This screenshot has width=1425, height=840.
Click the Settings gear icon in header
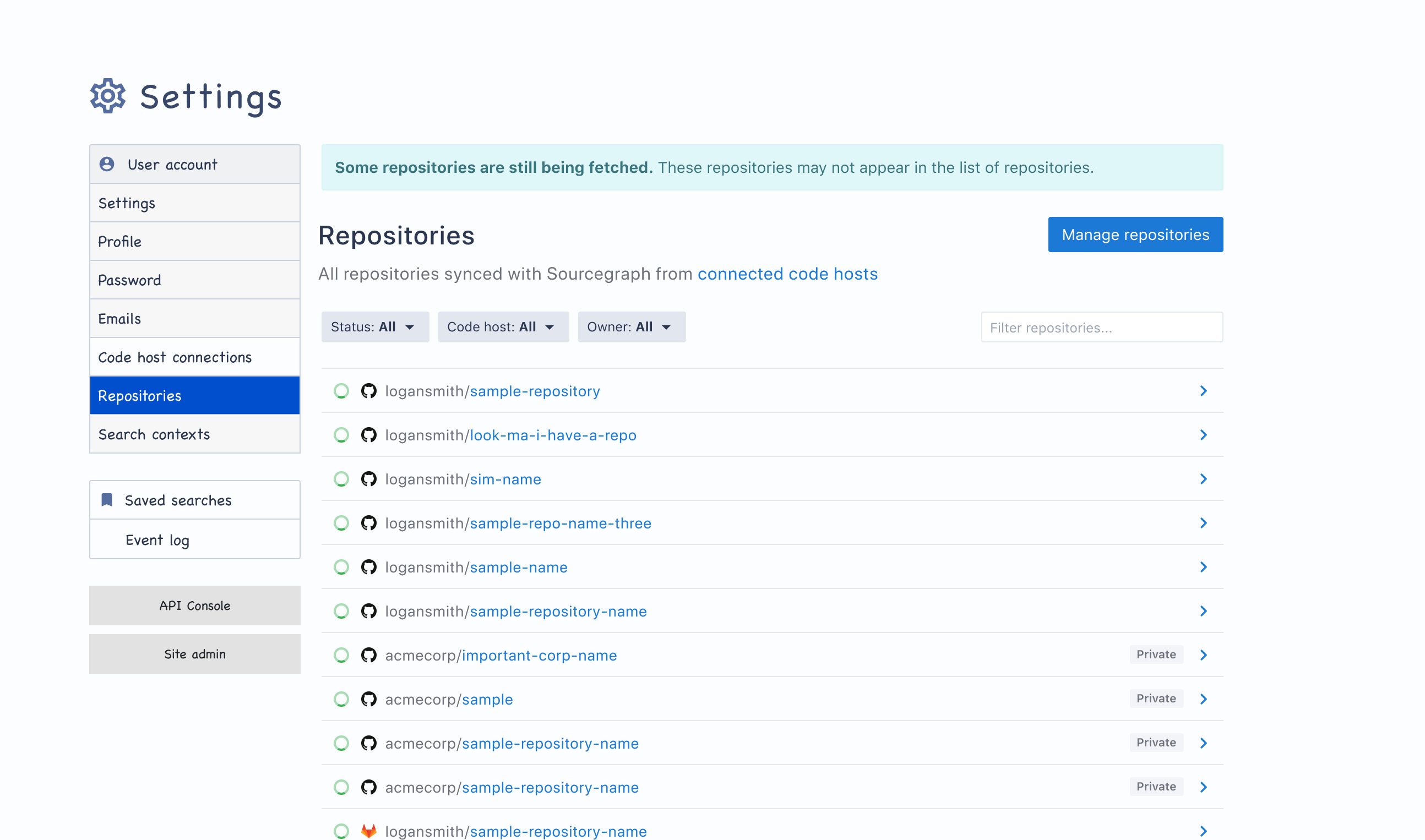point(107,96)
